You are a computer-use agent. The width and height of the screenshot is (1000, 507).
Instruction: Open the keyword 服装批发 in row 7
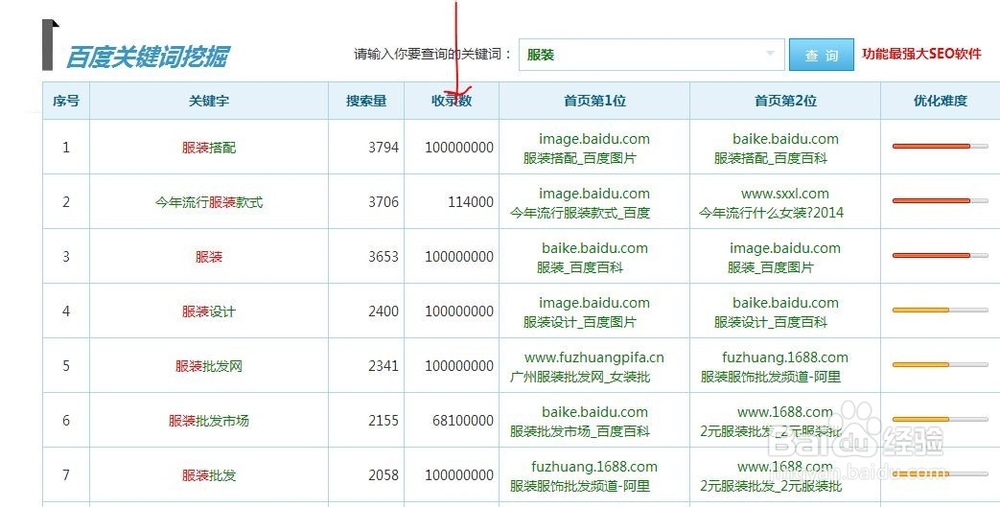tap(209, 476)
